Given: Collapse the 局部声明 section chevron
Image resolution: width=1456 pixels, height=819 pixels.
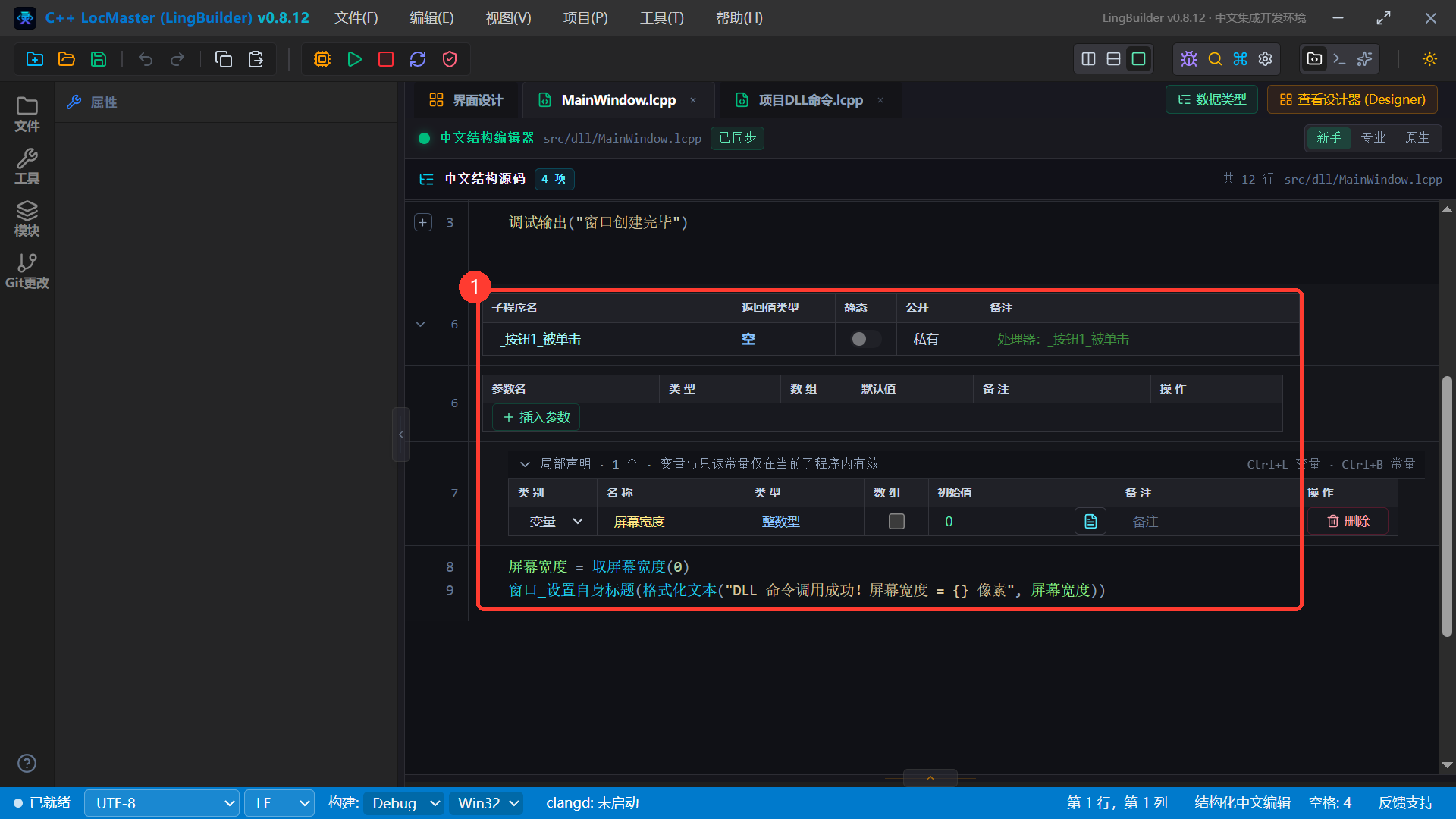Looking at the screenshot, I should pos(525,464).
